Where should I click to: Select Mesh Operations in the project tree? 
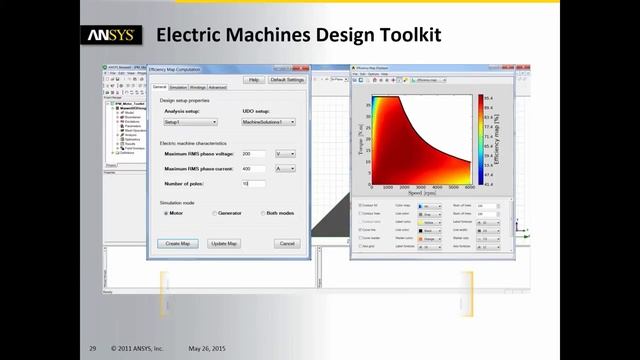click(135, 131)
